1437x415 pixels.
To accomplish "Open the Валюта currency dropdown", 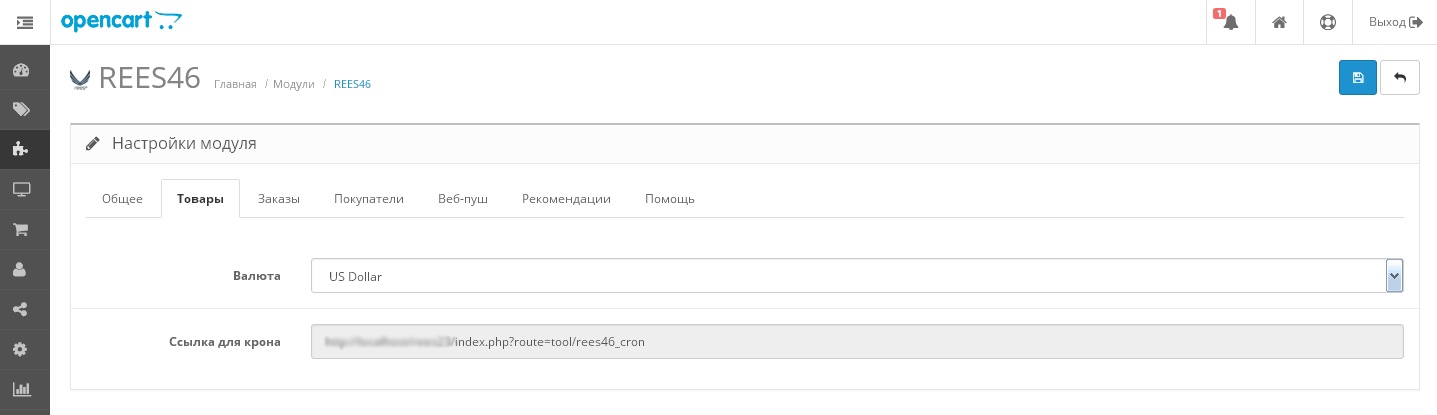I will 857,276.
